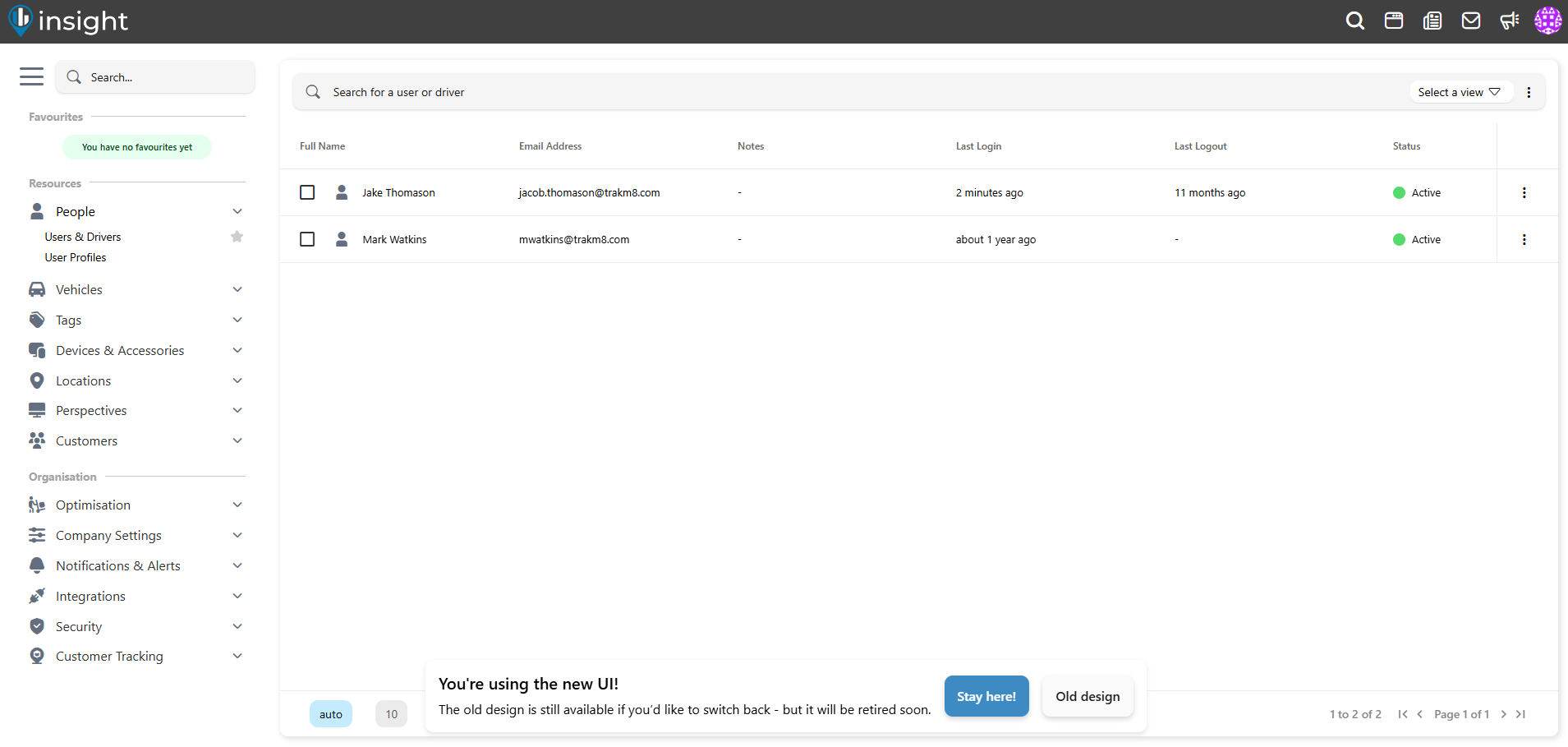This screenshot has height=747, width=1568.
Task: Click the Search for a user or driver field
Action: click(739, 92)
